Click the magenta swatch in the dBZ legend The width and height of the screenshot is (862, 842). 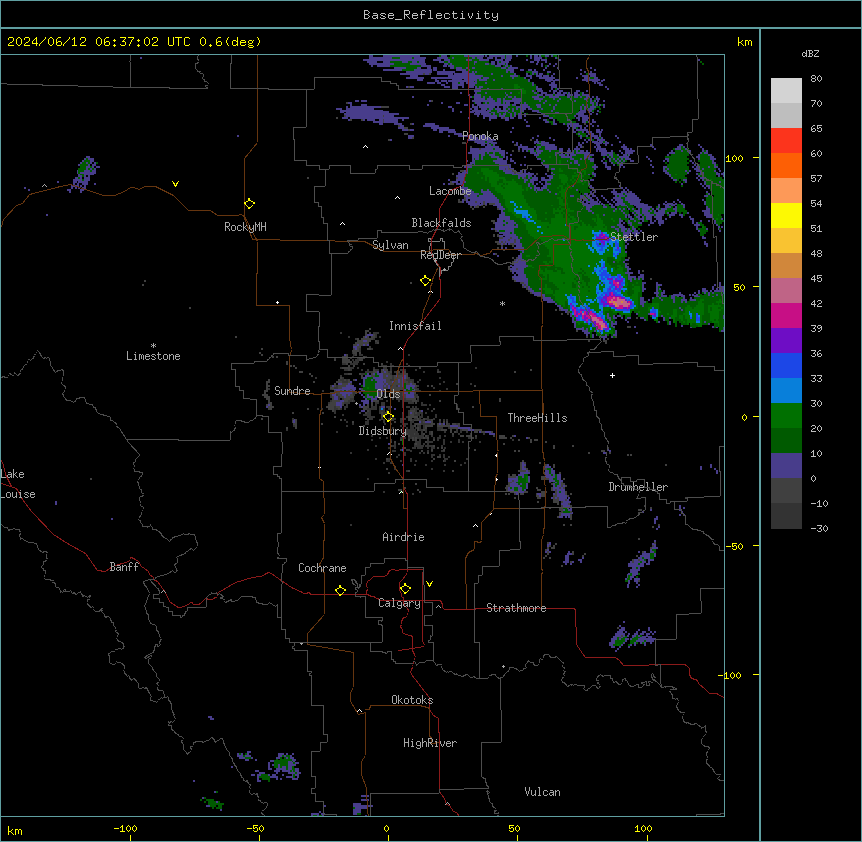coord(786,315)
